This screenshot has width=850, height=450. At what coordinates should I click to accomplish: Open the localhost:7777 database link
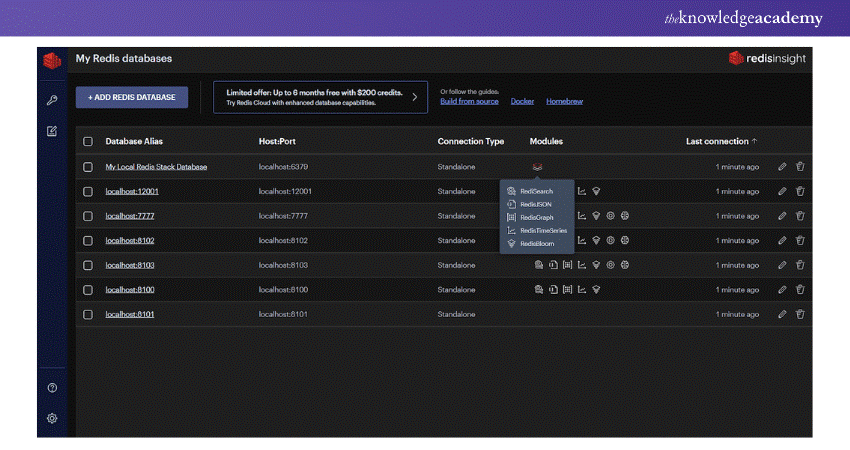point(130,216)
